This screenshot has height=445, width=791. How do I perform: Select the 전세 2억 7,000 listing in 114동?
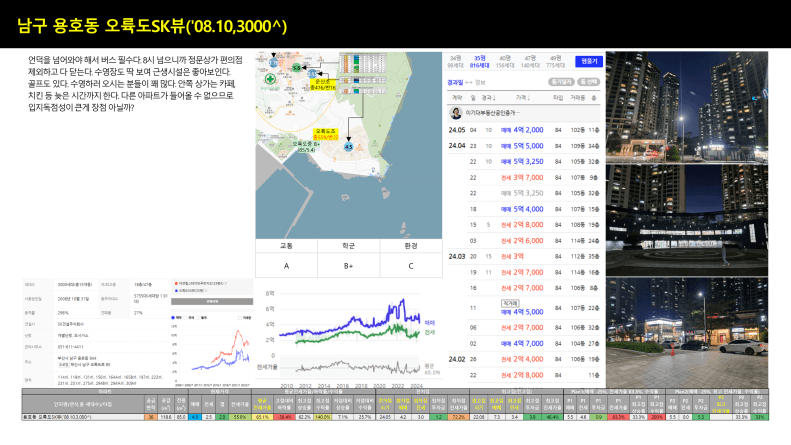coord(522,272)
